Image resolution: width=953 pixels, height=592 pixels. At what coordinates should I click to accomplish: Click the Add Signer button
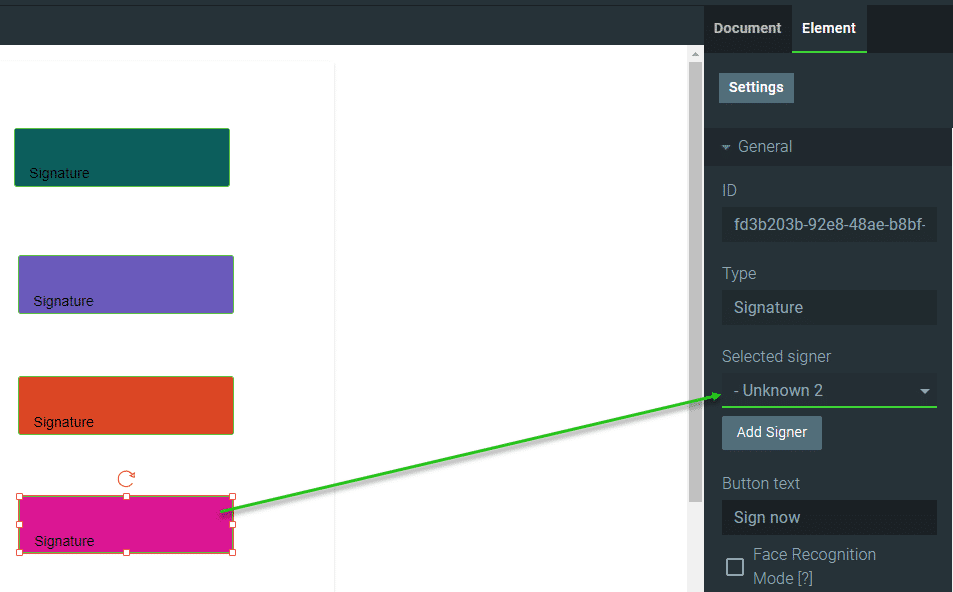(x=771, y=433)
